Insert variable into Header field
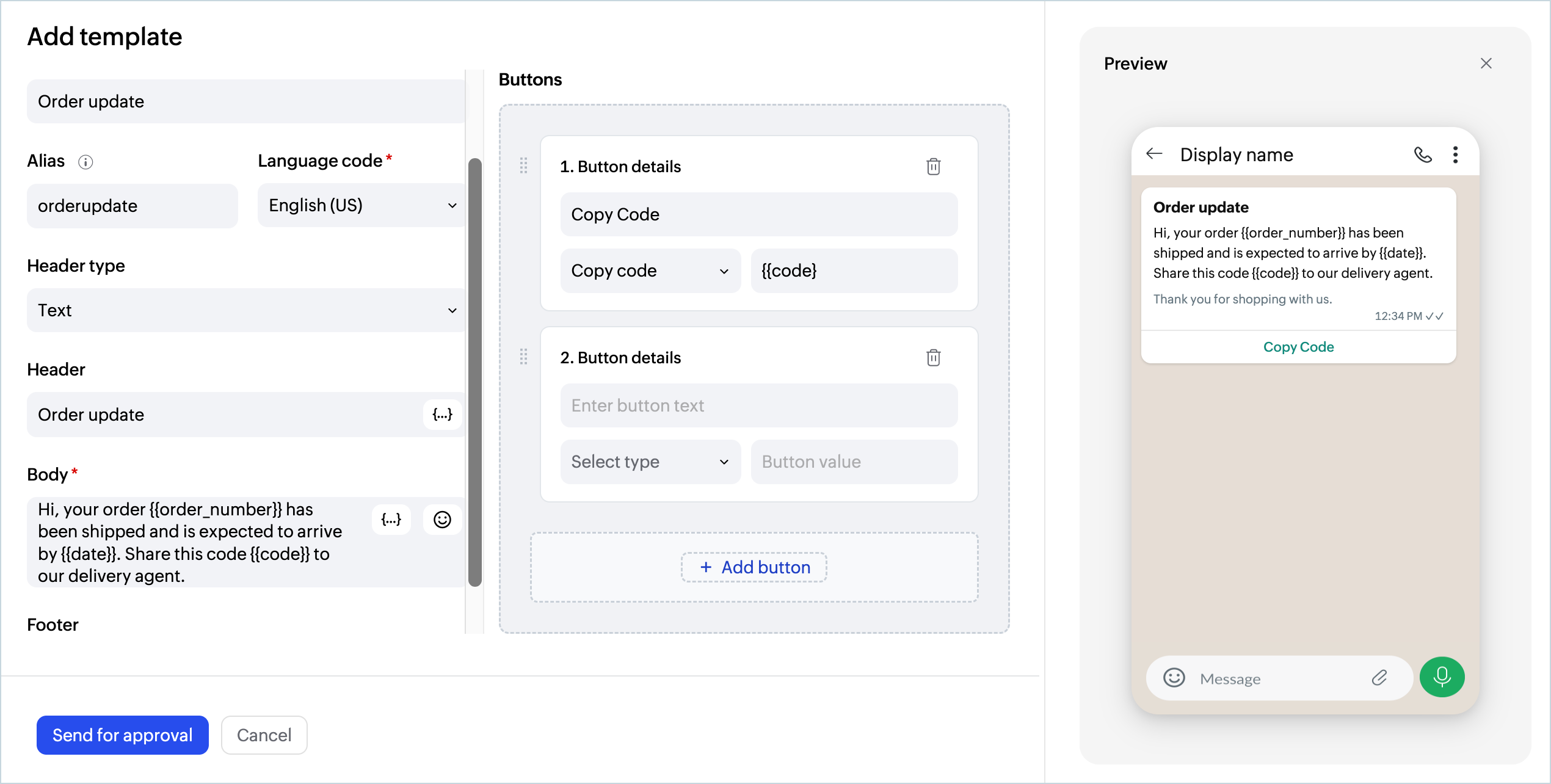The height and width of the screenshot is (784, 1551). [442, 415]
